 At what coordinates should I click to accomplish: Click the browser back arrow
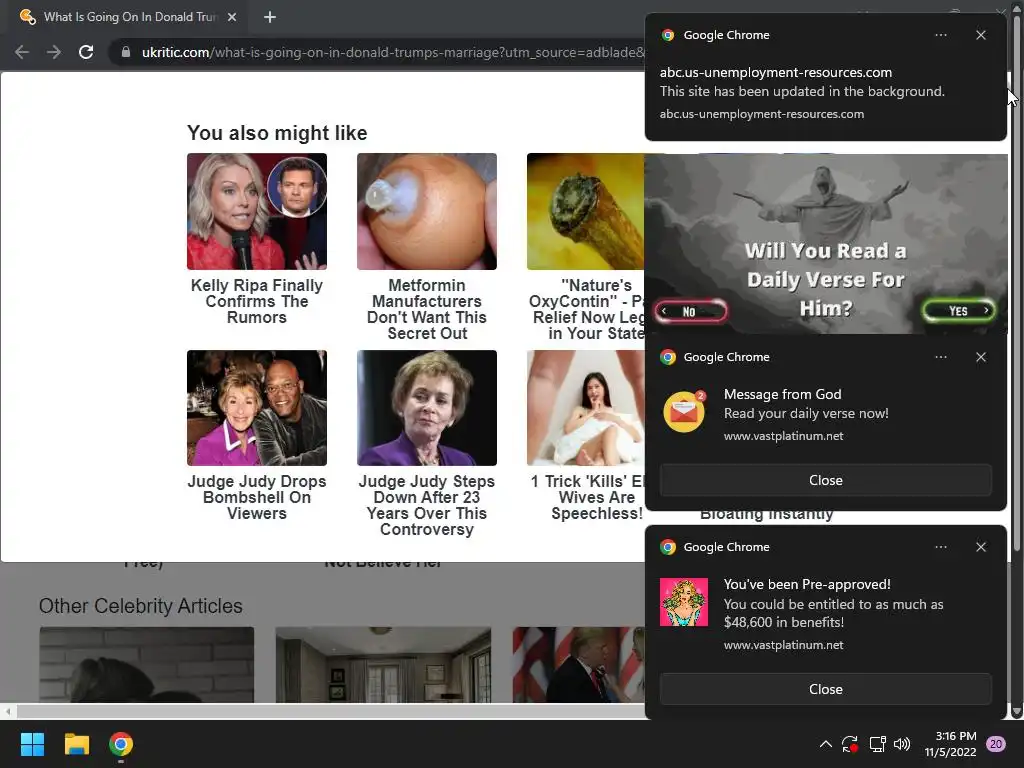(22, 52)
